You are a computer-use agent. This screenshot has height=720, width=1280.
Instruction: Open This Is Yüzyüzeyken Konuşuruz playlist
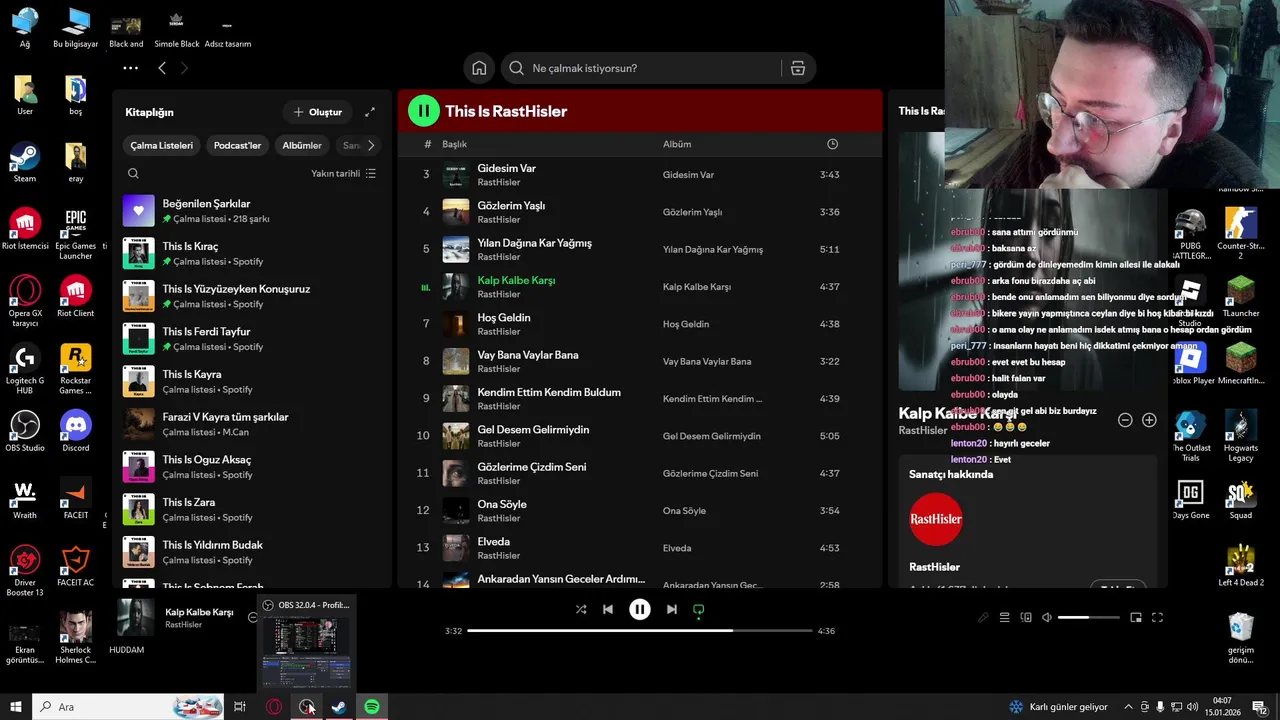(x=252, y=296)
